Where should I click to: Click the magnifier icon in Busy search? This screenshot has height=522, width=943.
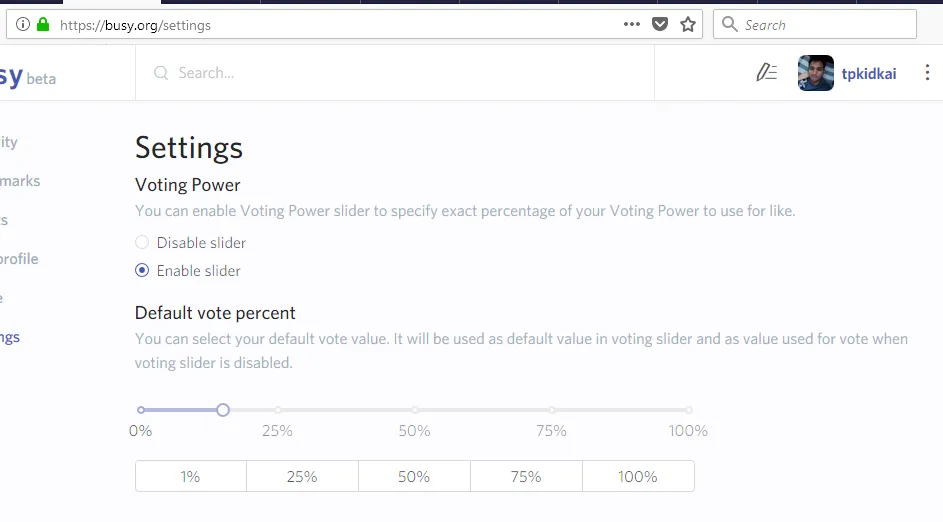coord(161,73)
